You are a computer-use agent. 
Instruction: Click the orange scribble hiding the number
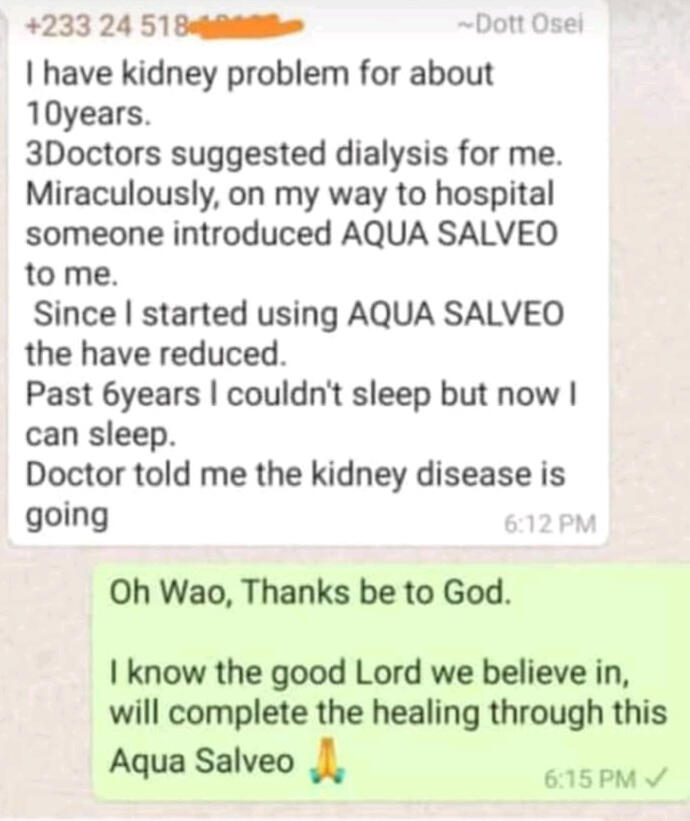(243, 25)
